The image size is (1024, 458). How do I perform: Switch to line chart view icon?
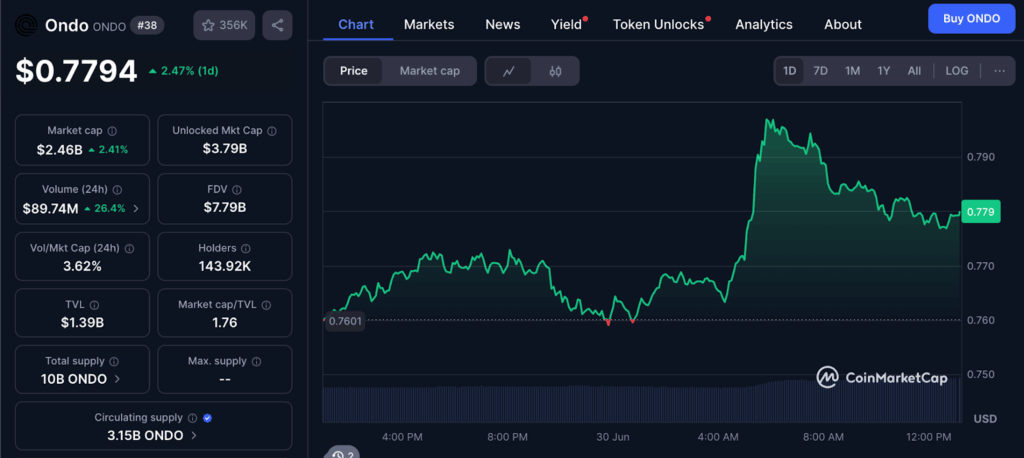click(x=509, y=71)
